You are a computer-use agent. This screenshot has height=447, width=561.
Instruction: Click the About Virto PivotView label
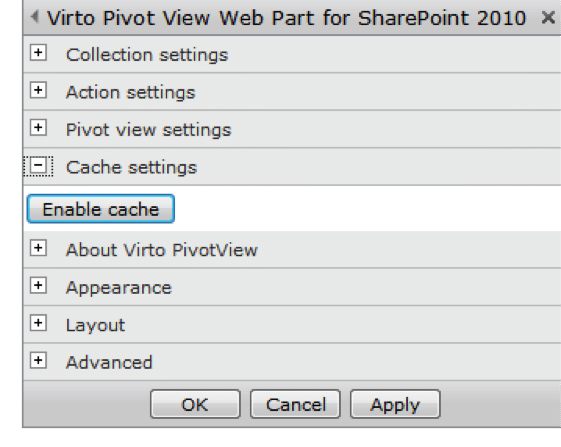point(162,250)
